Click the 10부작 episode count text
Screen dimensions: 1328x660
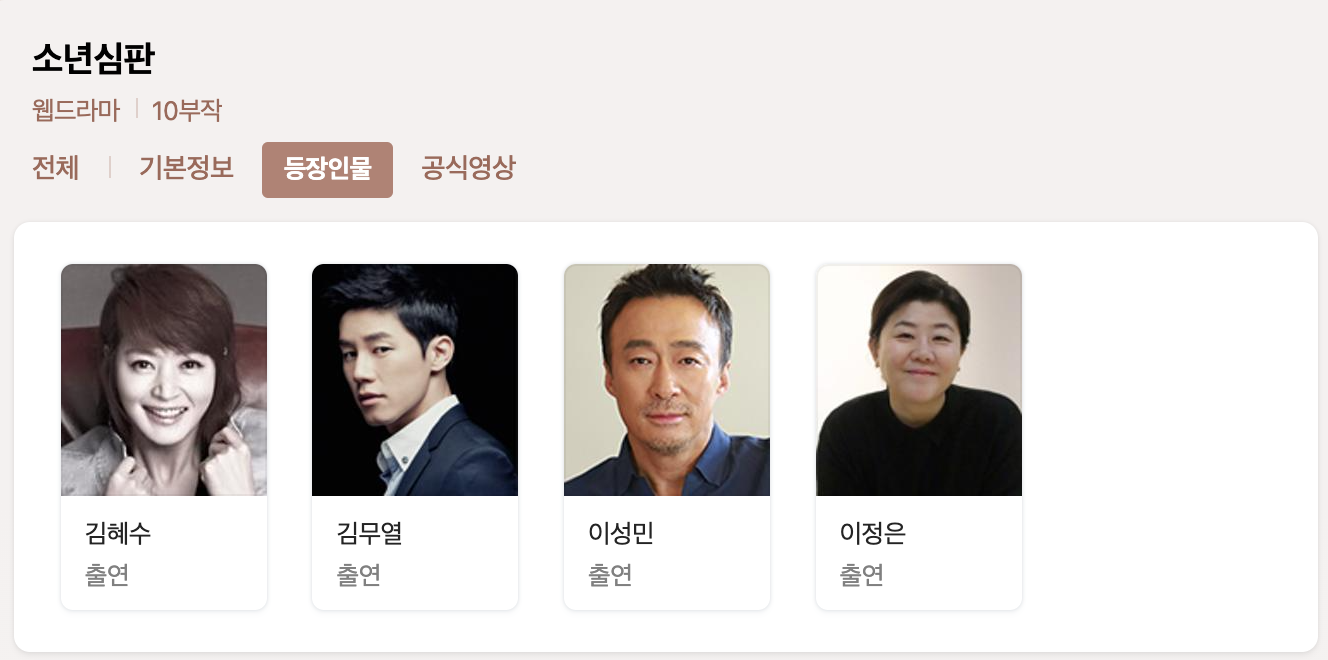point(187,110)
